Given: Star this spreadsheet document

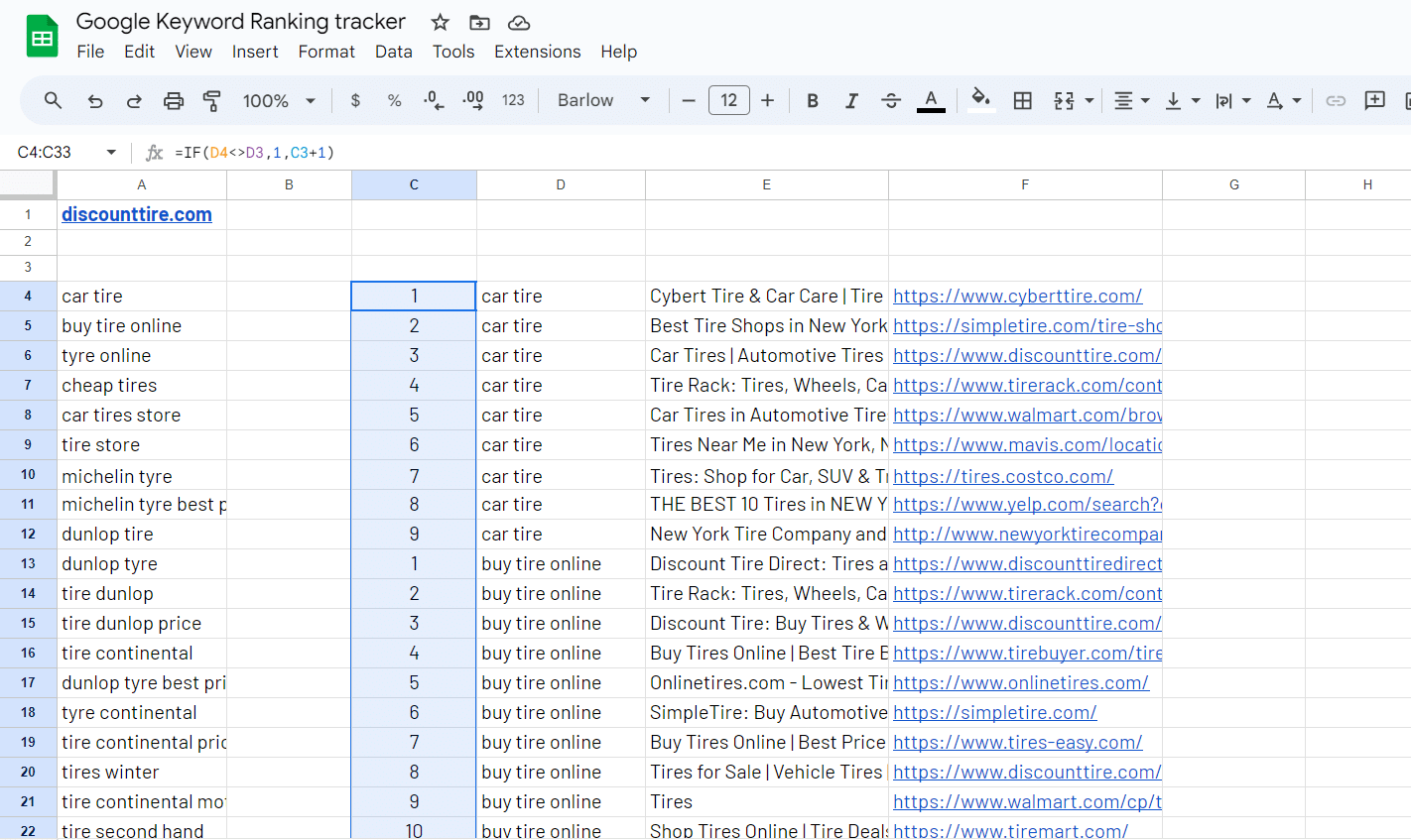Looking at the screenshot, I should [441, 22].
